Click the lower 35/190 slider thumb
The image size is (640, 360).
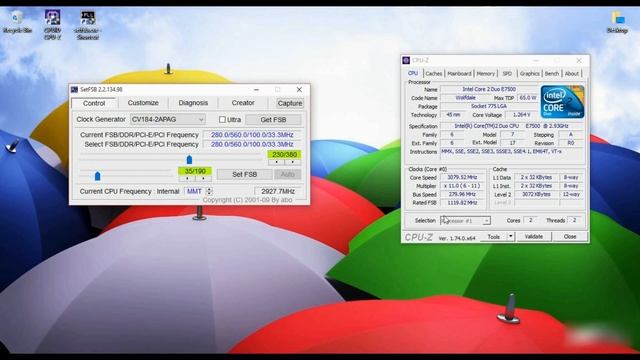[97, 176]
